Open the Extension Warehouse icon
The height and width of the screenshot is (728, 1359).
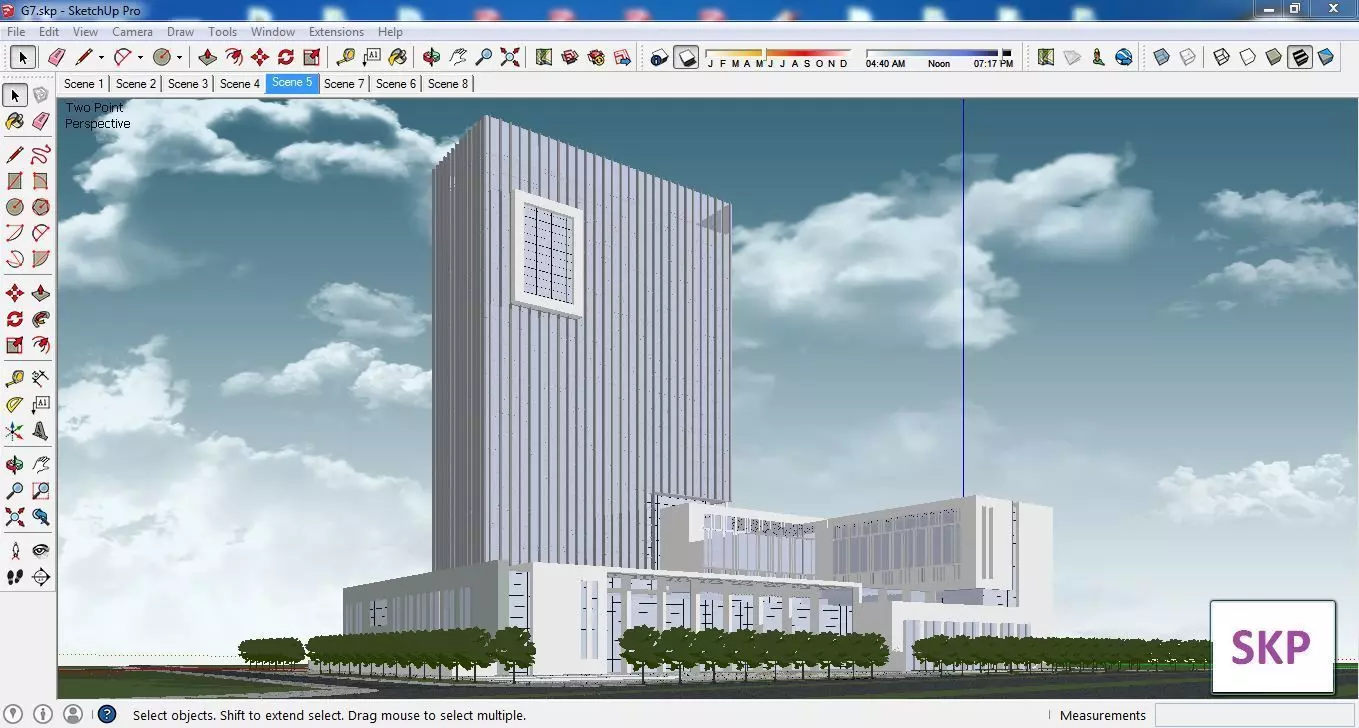coord(596,57)
